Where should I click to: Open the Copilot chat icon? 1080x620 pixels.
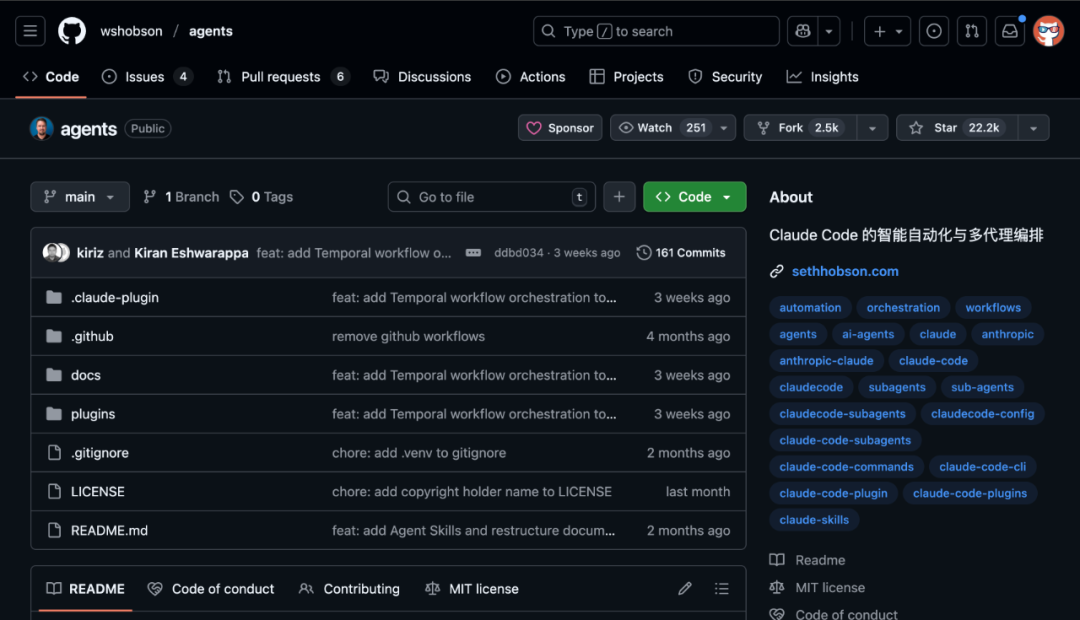click(x=802, y=31)
